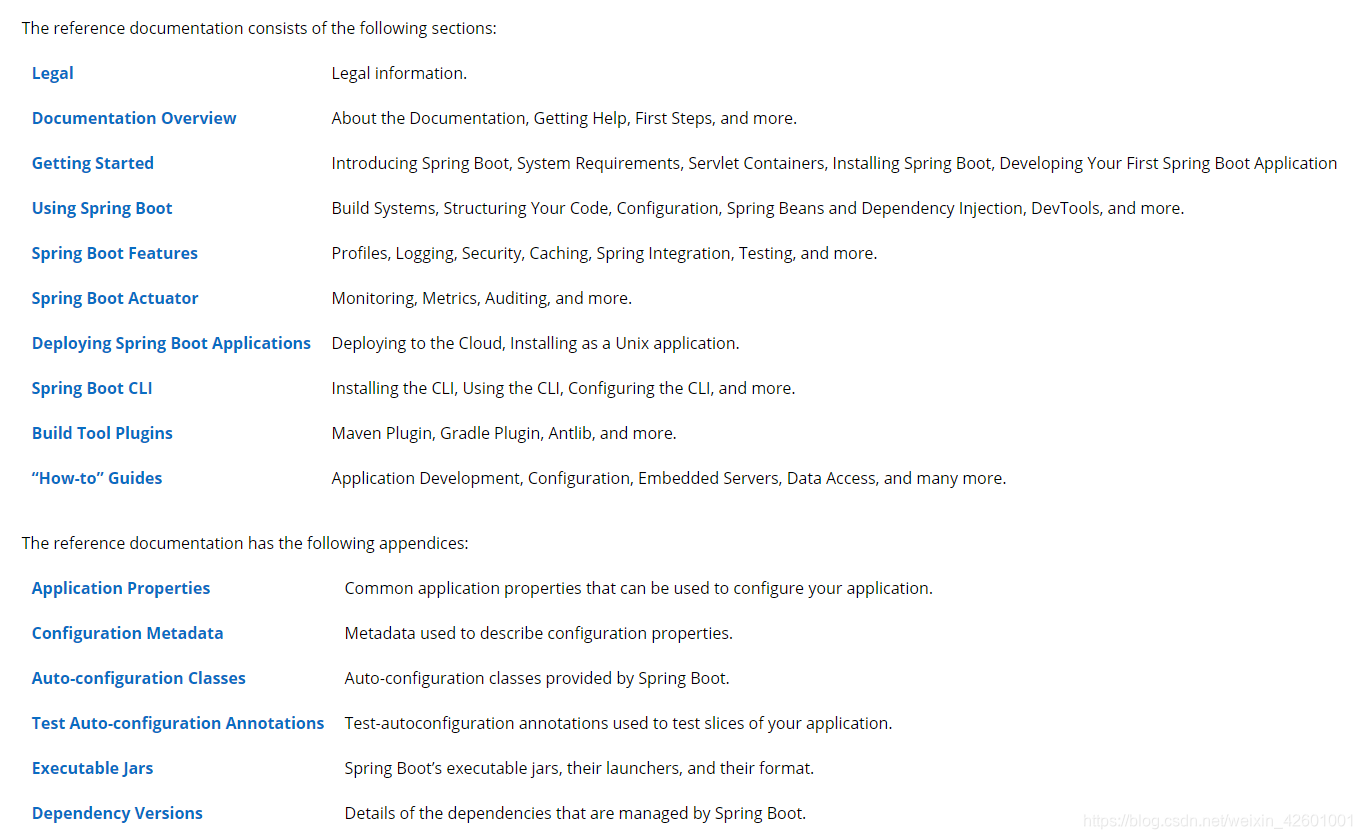The image size is (1362, 839).
Task: Click text "Deploying to the Cloud, Installing as a Unix application."
Action: coord(535,343)
